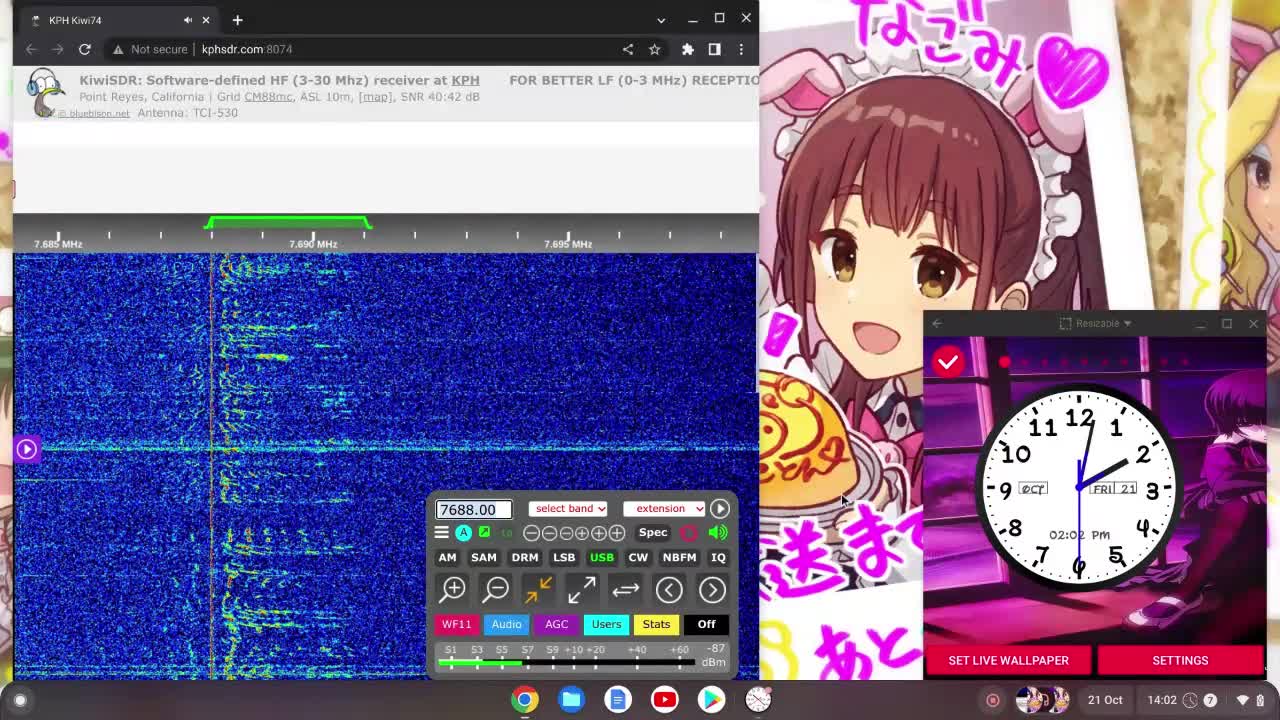The width and height of the screenshot is (1280, 720).
Task: Zoom in waterfall with magnifier plus
Action: click(453, 590)
